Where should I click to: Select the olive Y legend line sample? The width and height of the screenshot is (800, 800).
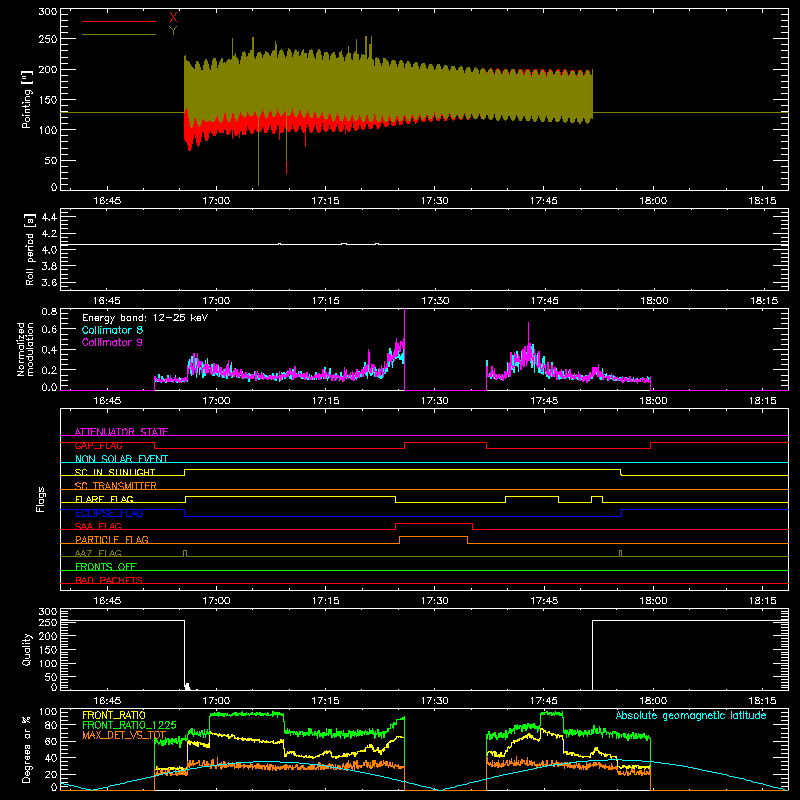click(x=119, y=34)
